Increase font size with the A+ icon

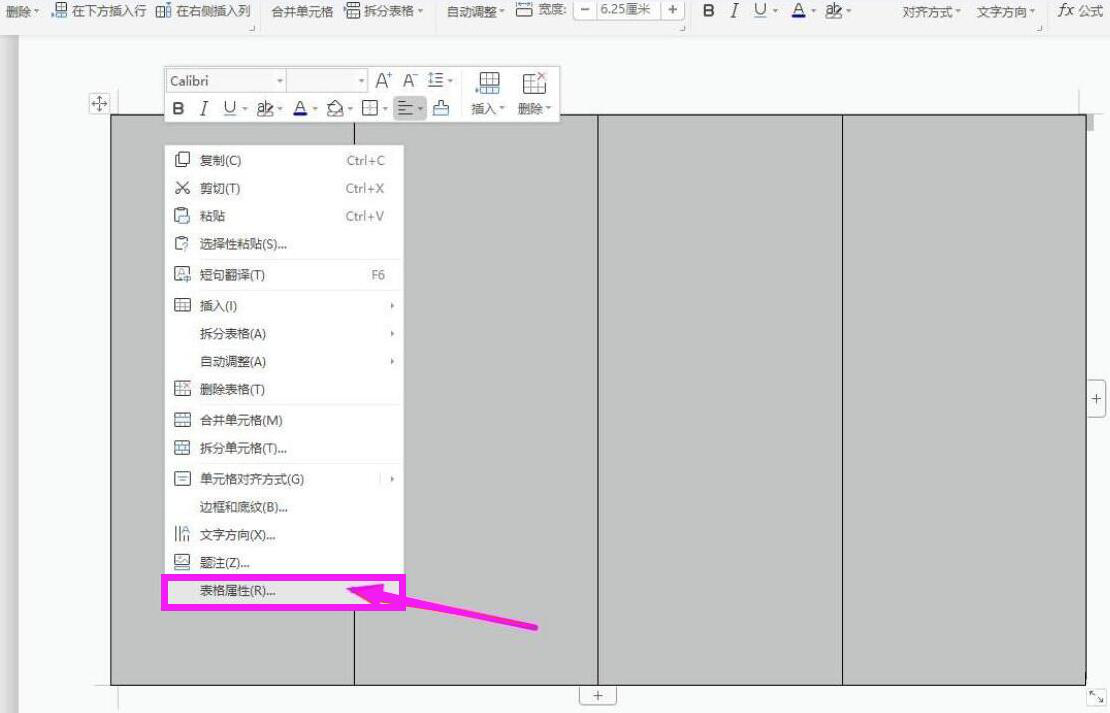pos(383,80)
